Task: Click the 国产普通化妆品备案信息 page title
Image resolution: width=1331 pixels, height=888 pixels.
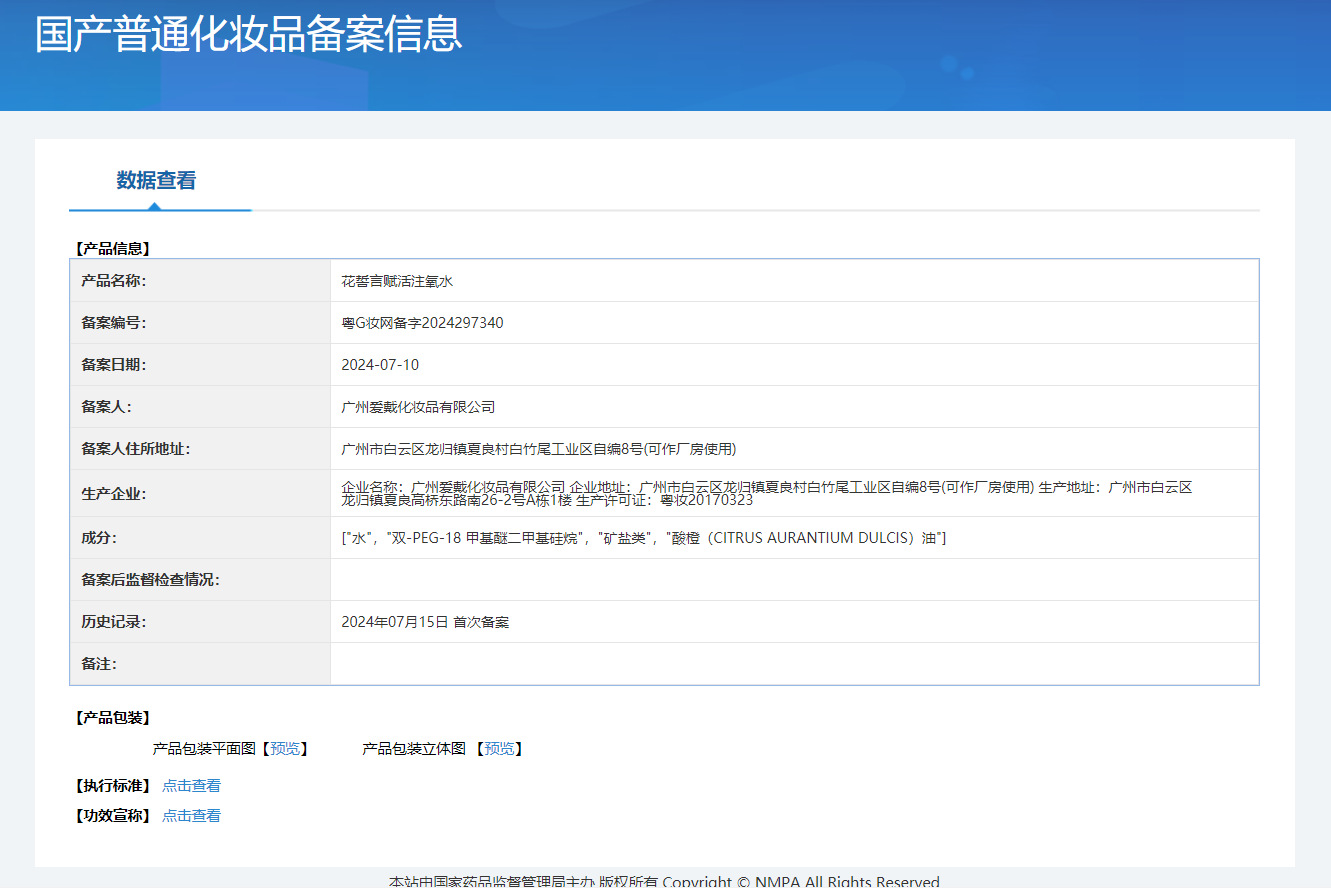Action: point(248,34)
